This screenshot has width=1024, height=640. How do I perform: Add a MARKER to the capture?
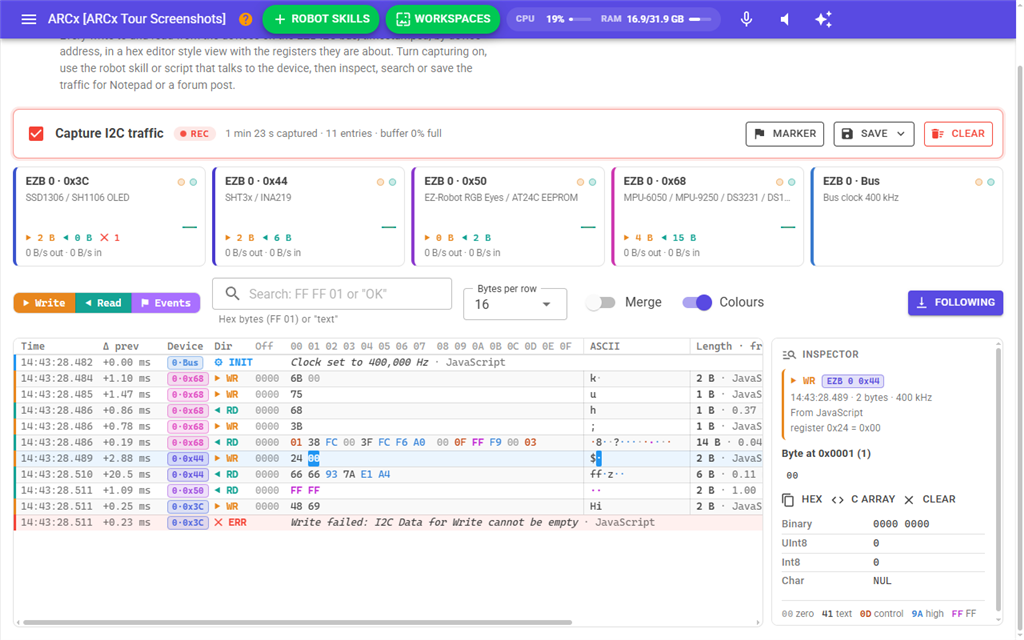(x=785, y=134)
